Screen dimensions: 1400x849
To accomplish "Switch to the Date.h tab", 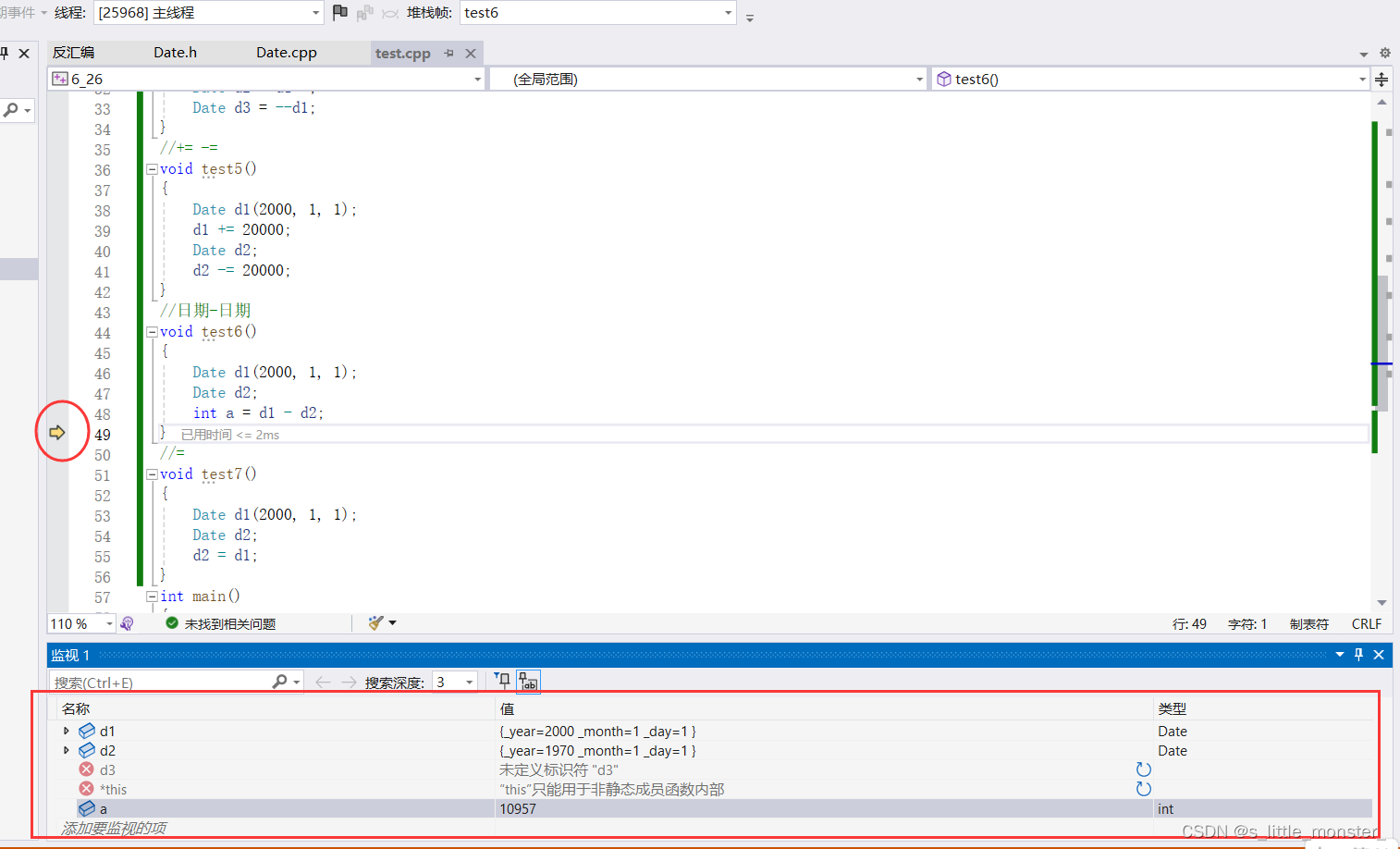I will (175, 53).
